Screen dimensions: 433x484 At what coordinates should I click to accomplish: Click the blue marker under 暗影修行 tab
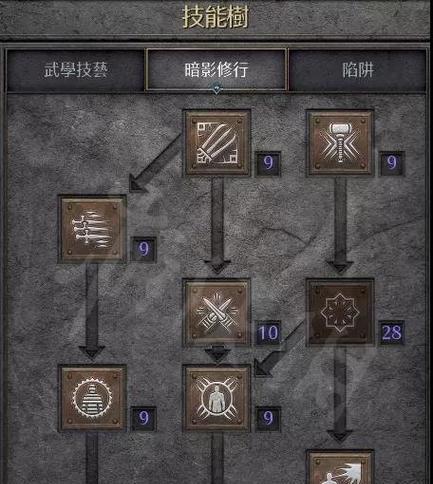click(x=217, y=89)
